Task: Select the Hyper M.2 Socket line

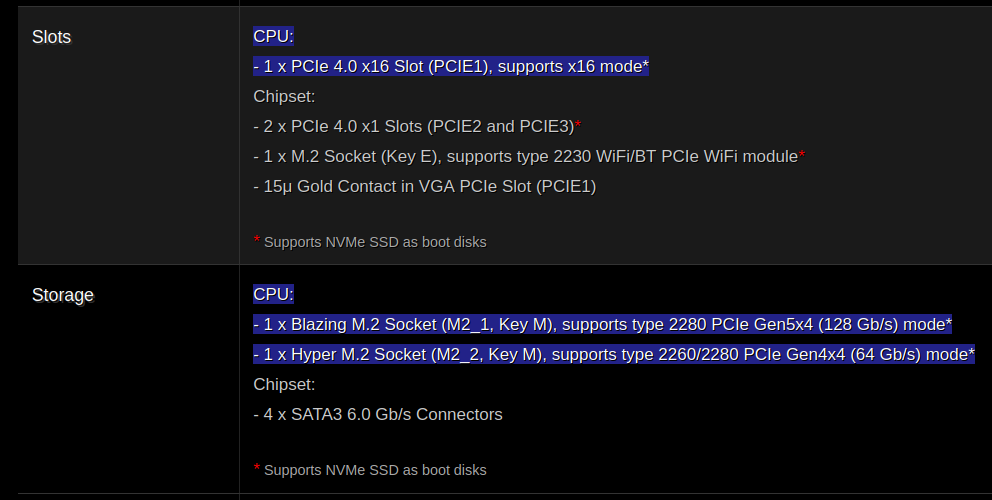Action: point(612,355)
